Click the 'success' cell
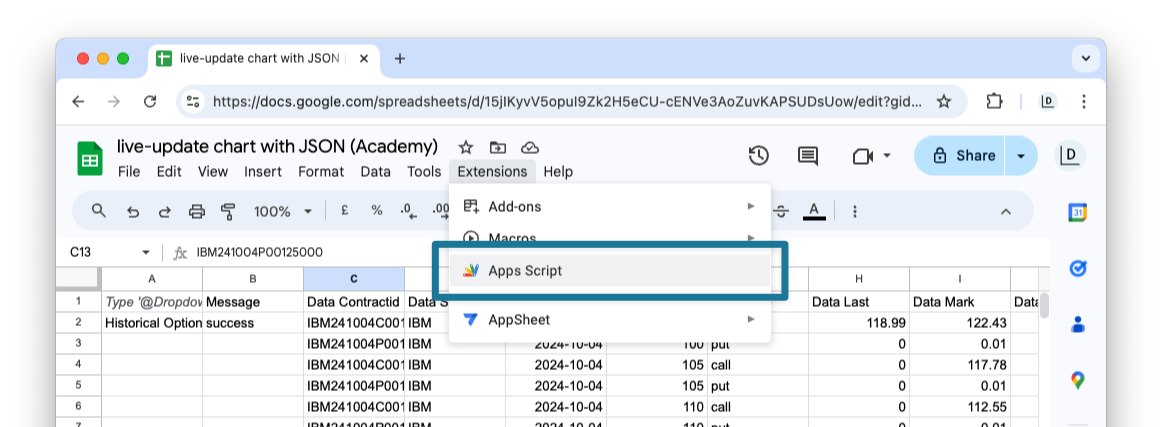 (253, 322)
